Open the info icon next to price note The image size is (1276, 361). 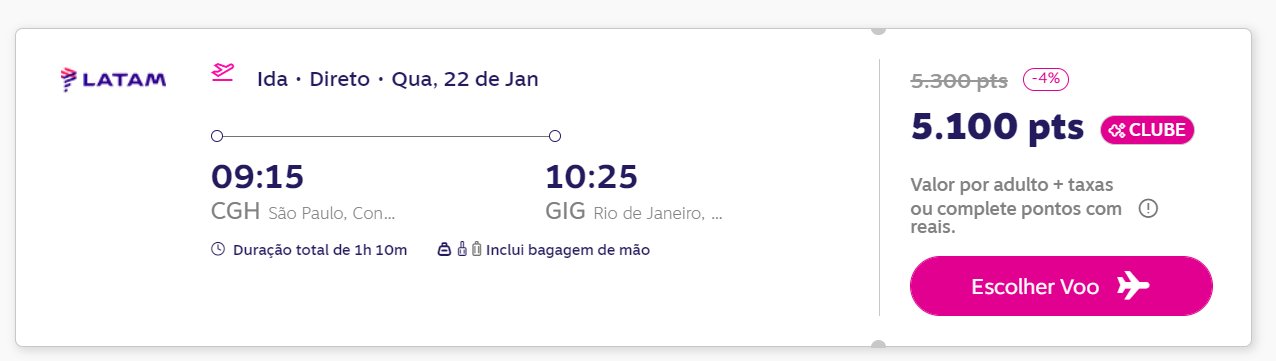1148,209
